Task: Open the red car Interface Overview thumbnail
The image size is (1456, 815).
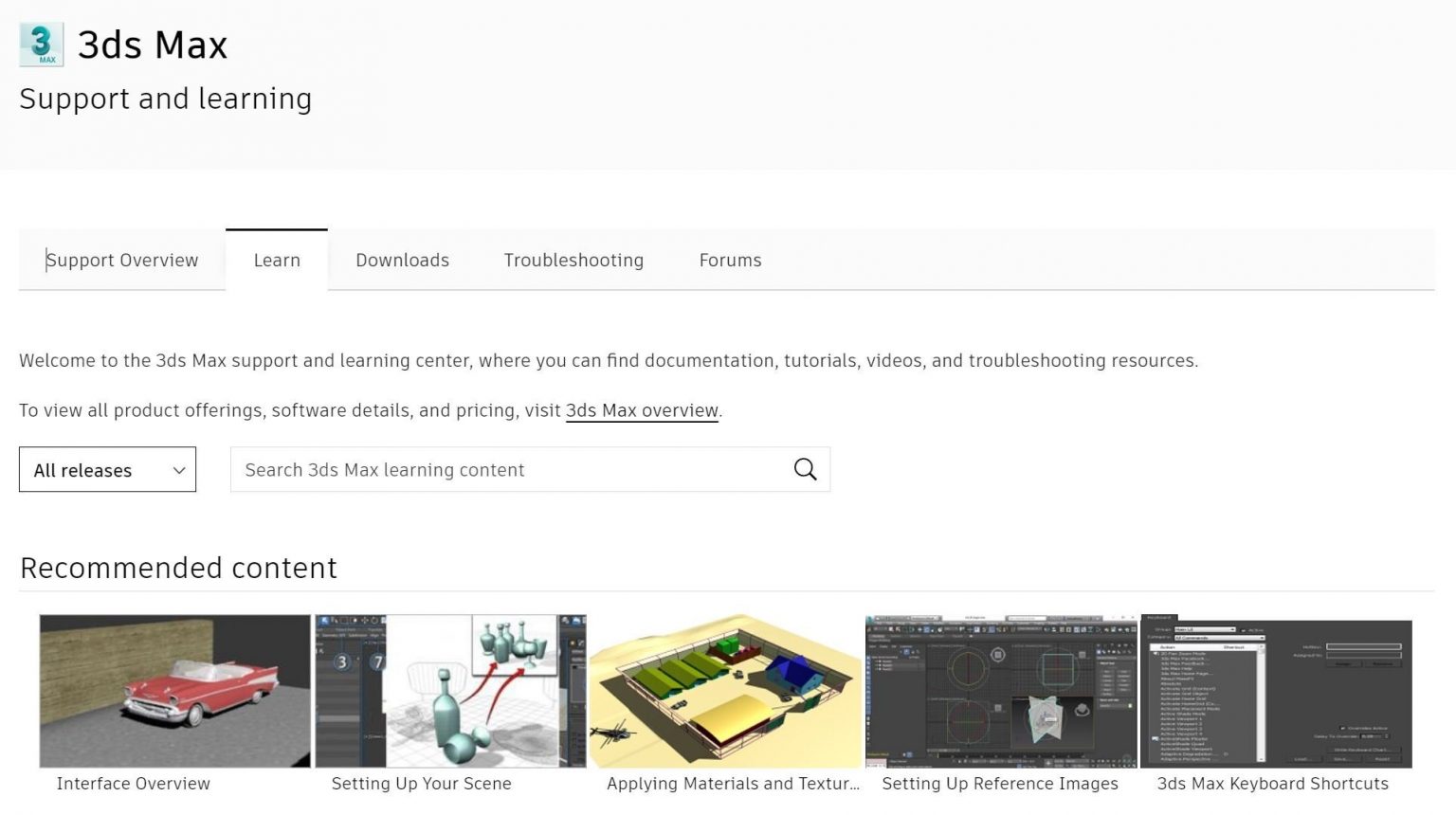Action: 174,691
